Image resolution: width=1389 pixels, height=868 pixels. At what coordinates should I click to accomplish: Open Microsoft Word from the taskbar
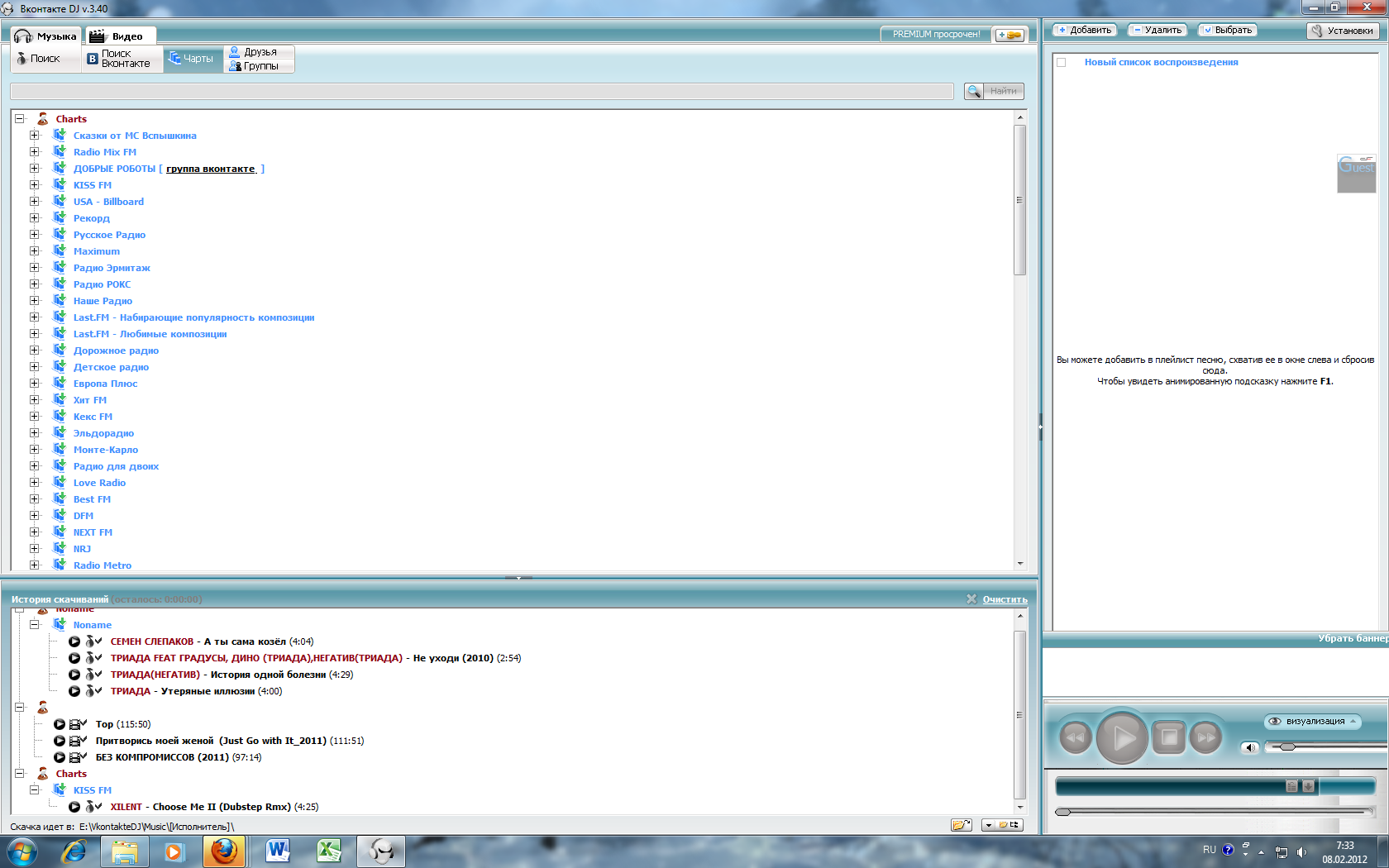(278, 851)
